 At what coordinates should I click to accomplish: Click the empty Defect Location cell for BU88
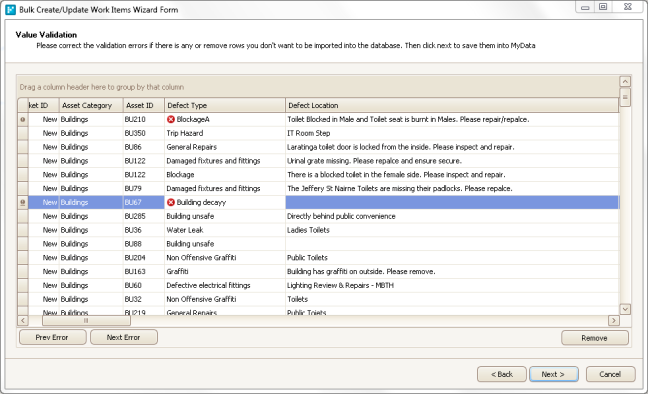tap(452, 244)
